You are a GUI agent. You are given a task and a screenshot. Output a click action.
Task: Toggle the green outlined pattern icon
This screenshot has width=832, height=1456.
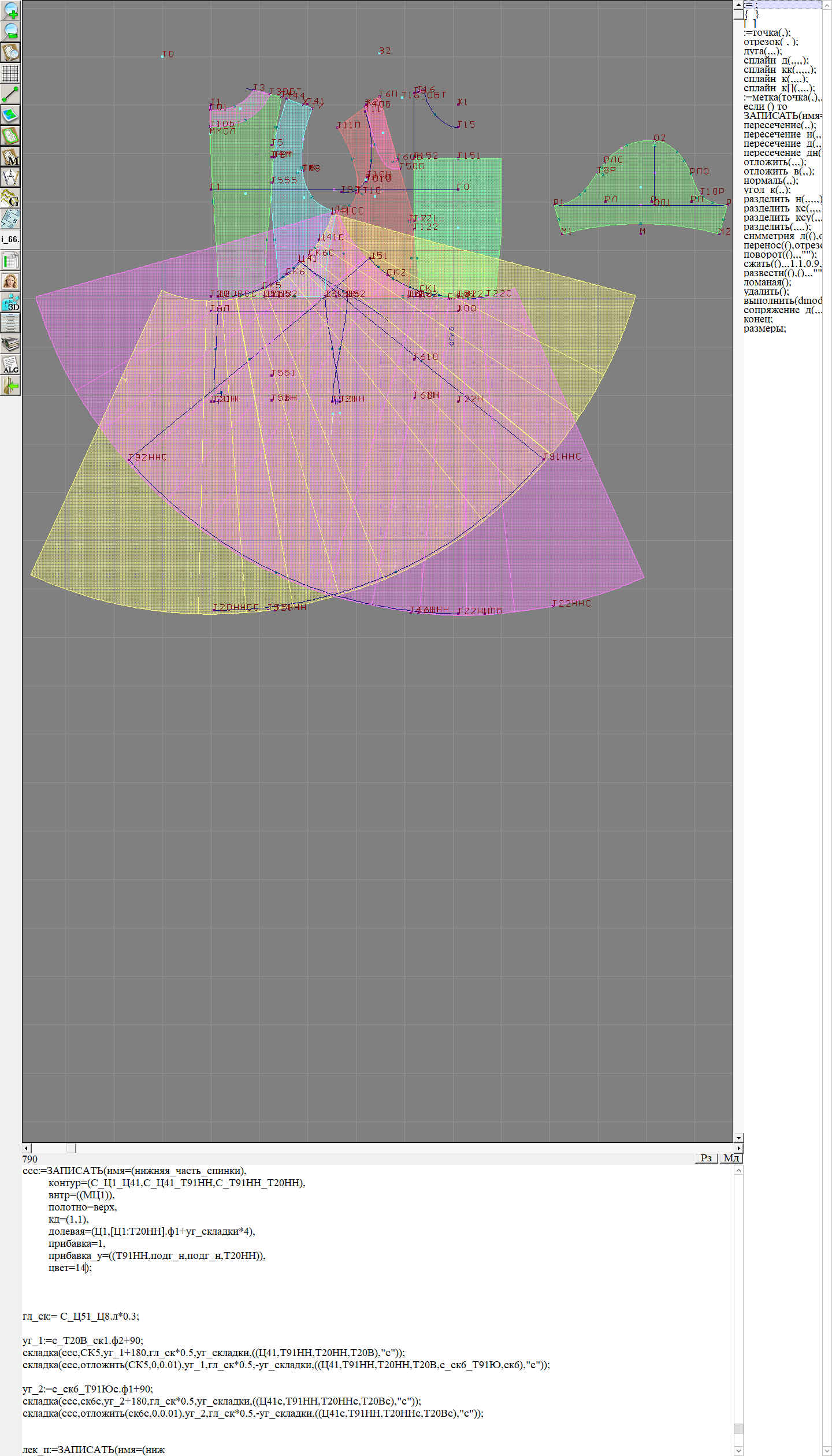[x=10, y=136]
